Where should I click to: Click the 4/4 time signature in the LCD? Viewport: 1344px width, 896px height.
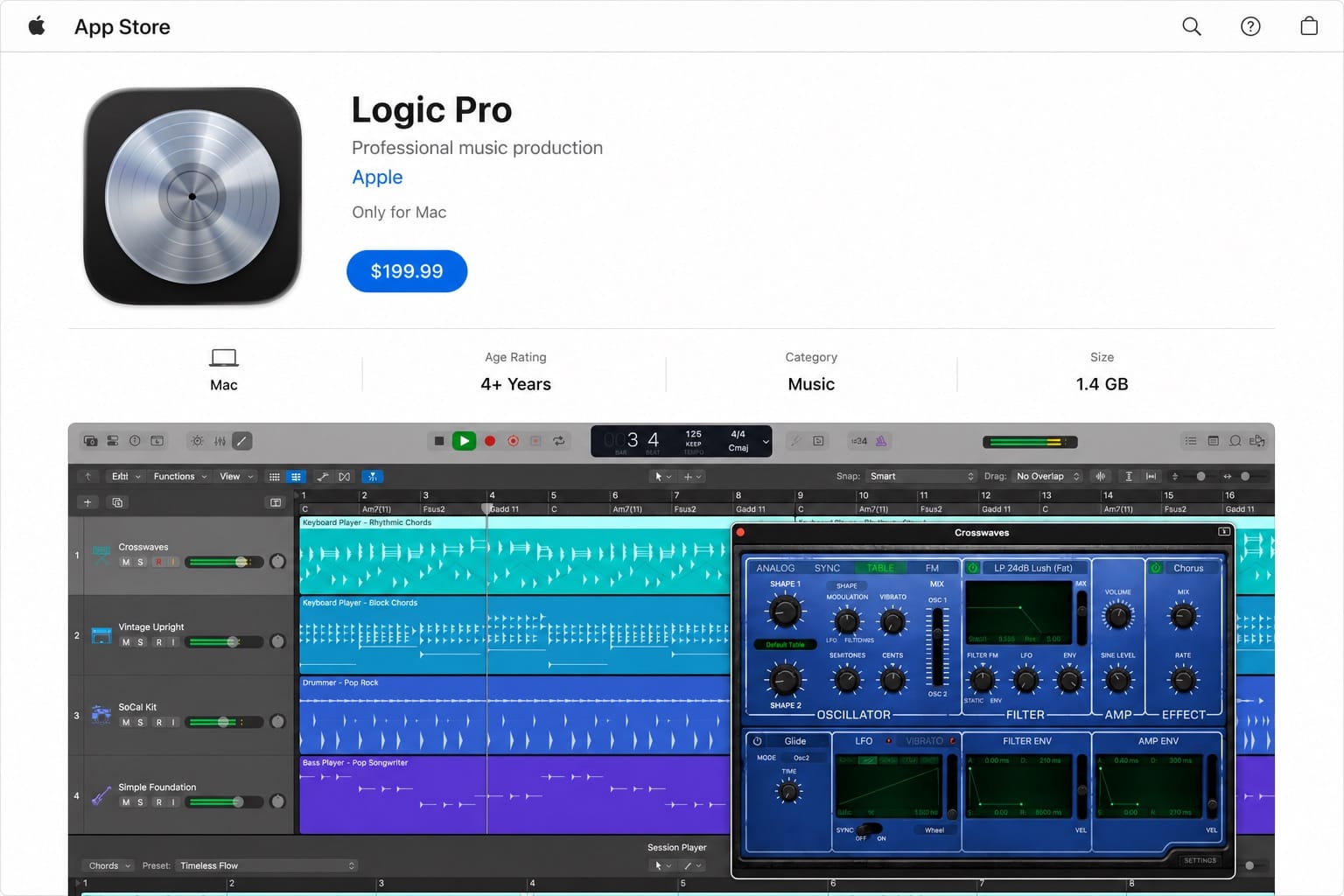[x=738, y=434]
